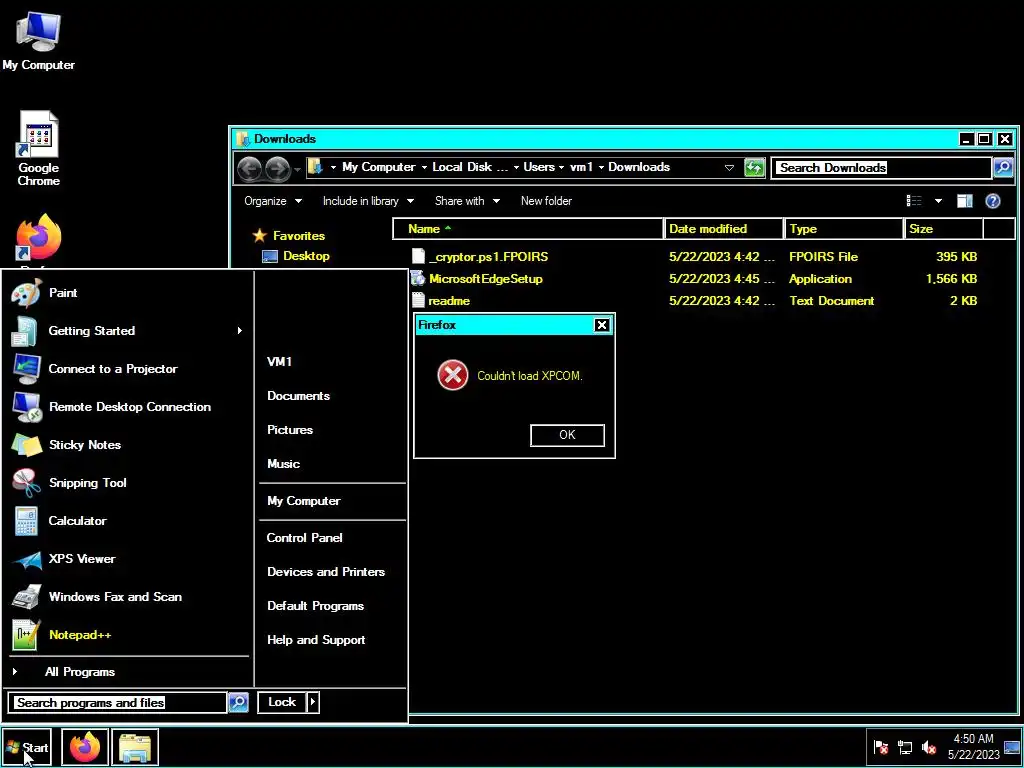The width and height of the screenshot is (1024, 768).
Task: Open Organize dropdown menu
Action: (273, 201)
